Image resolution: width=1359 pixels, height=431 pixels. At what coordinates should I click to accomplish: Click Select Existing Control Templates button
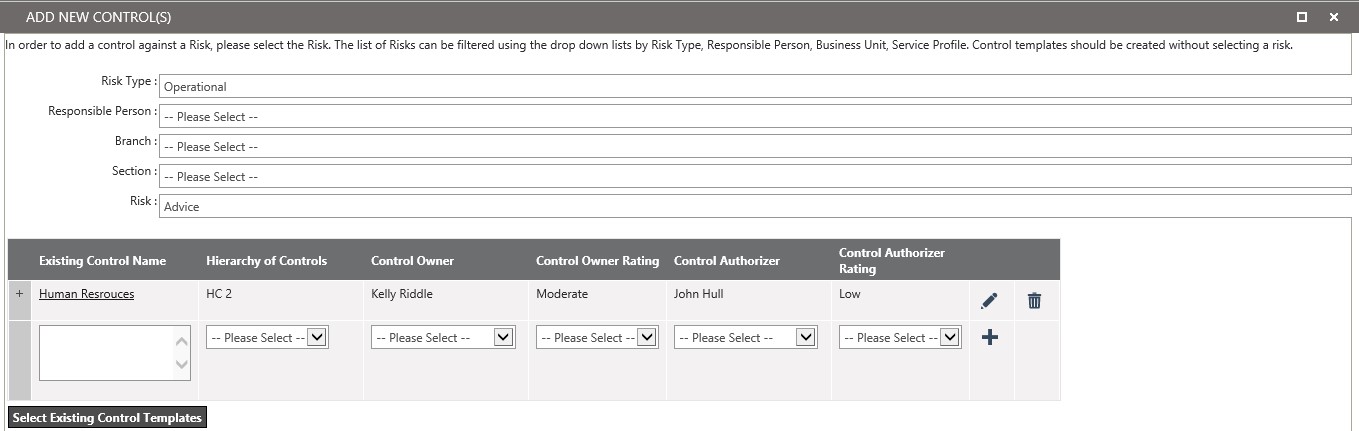(x=107, y=418)
